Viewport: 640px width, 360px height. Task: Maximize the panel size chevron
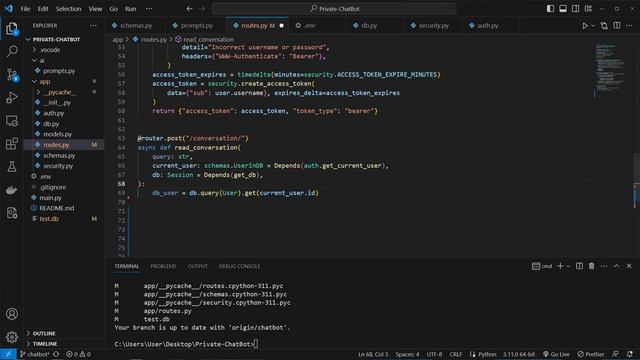point(617,266)
